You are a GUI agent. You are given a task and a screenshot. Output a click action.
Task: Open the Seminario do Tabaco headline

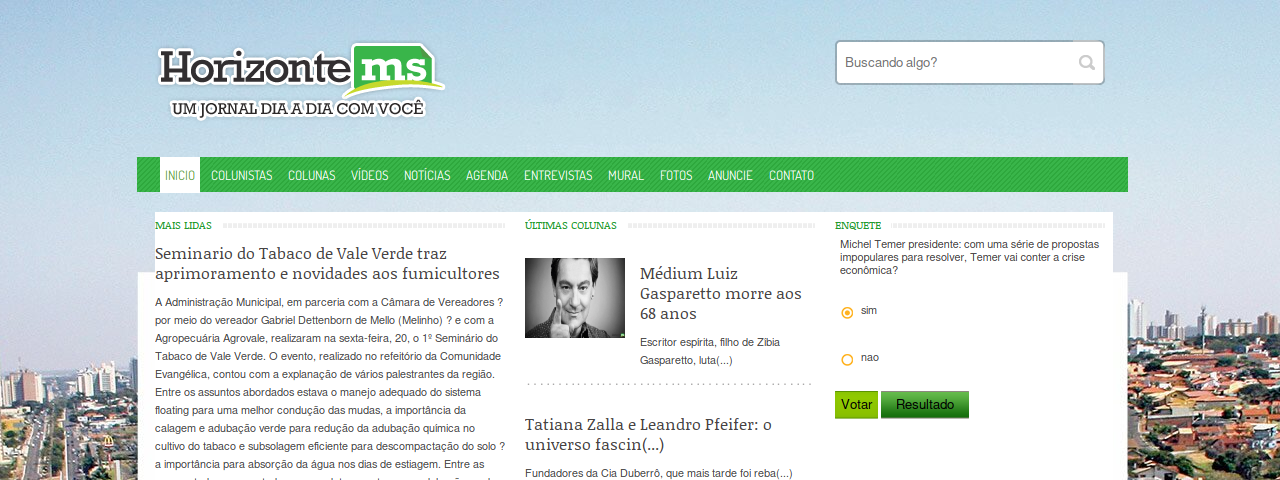tap(327, 263)
